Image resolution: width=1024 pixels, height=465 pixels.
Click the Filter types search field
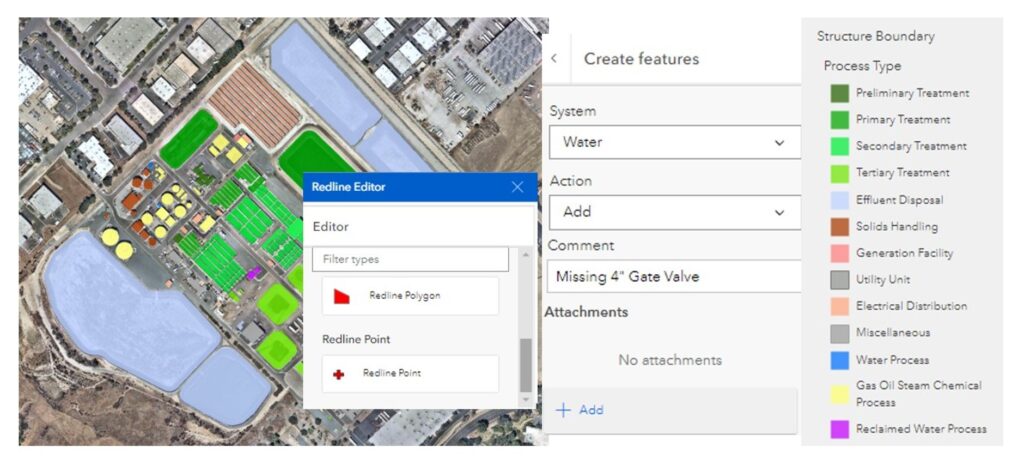(x=410, y=259)
